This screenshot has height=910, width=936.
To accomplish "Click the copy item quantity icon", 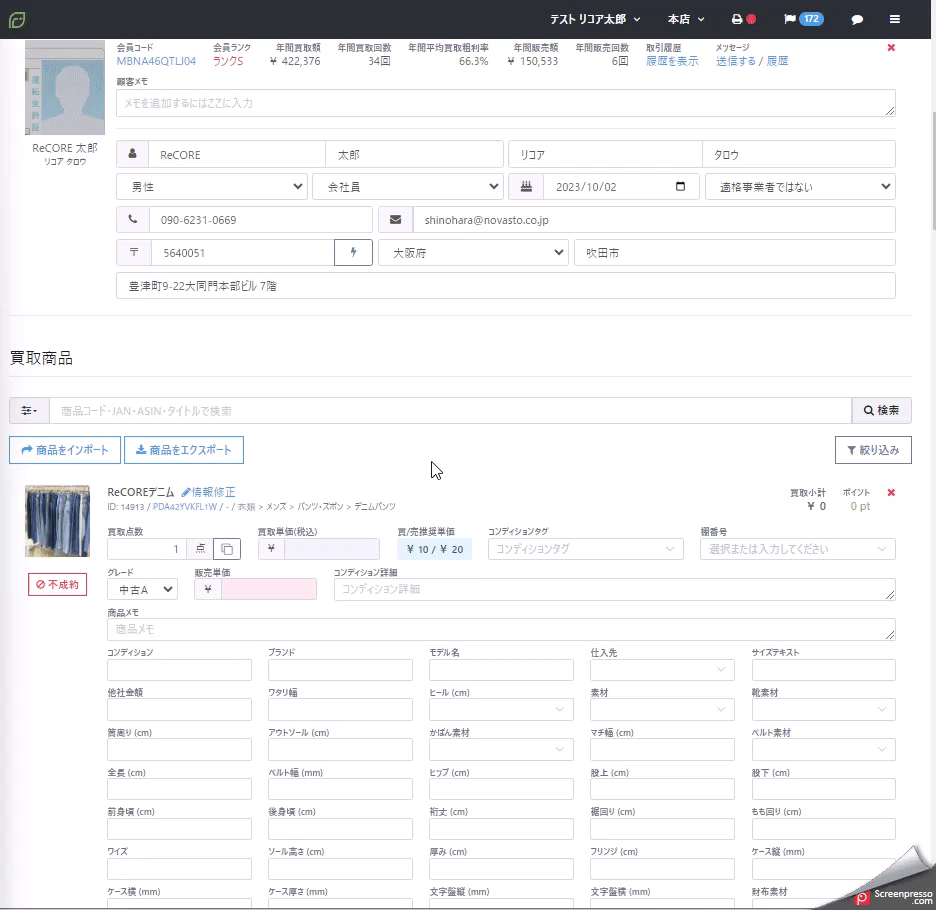I will (x=227, y=549).
